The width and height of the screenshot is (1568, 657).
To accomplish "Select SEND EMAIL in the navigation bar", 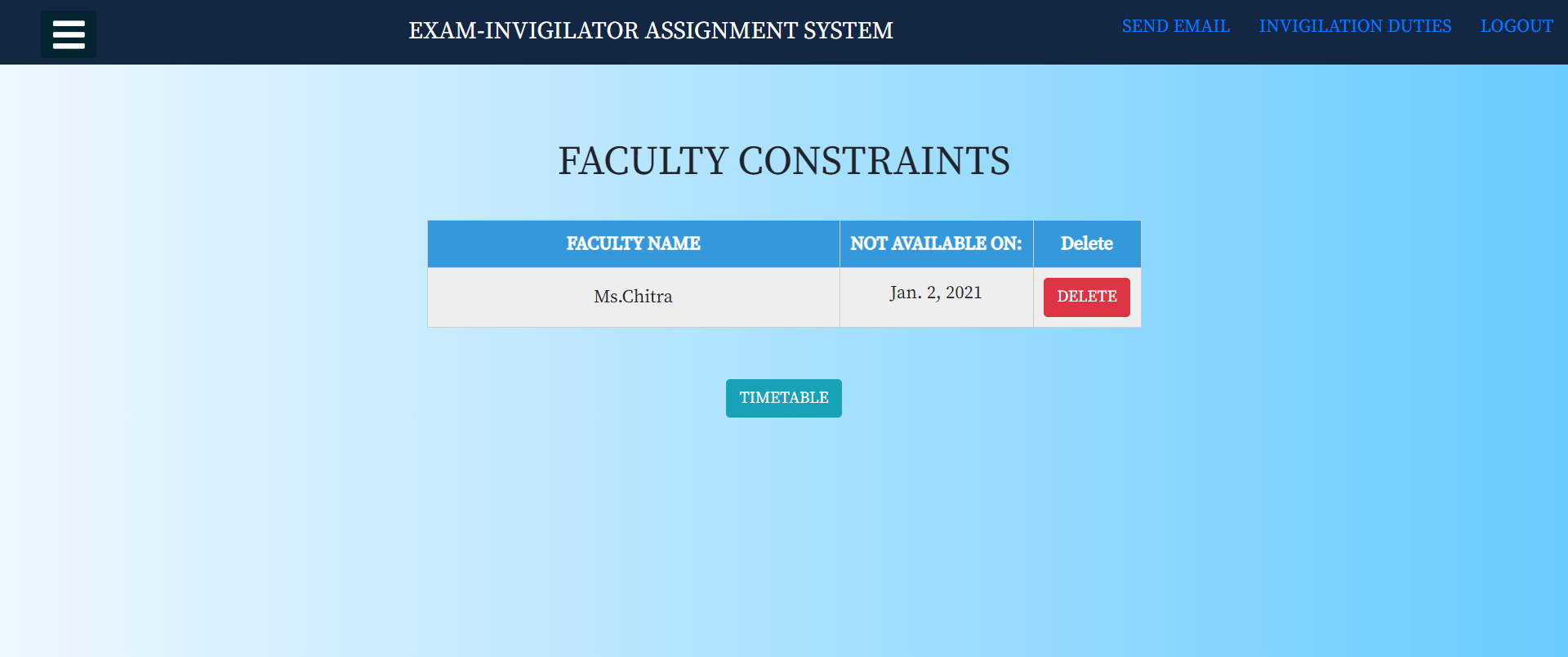I will point(1175,25).
